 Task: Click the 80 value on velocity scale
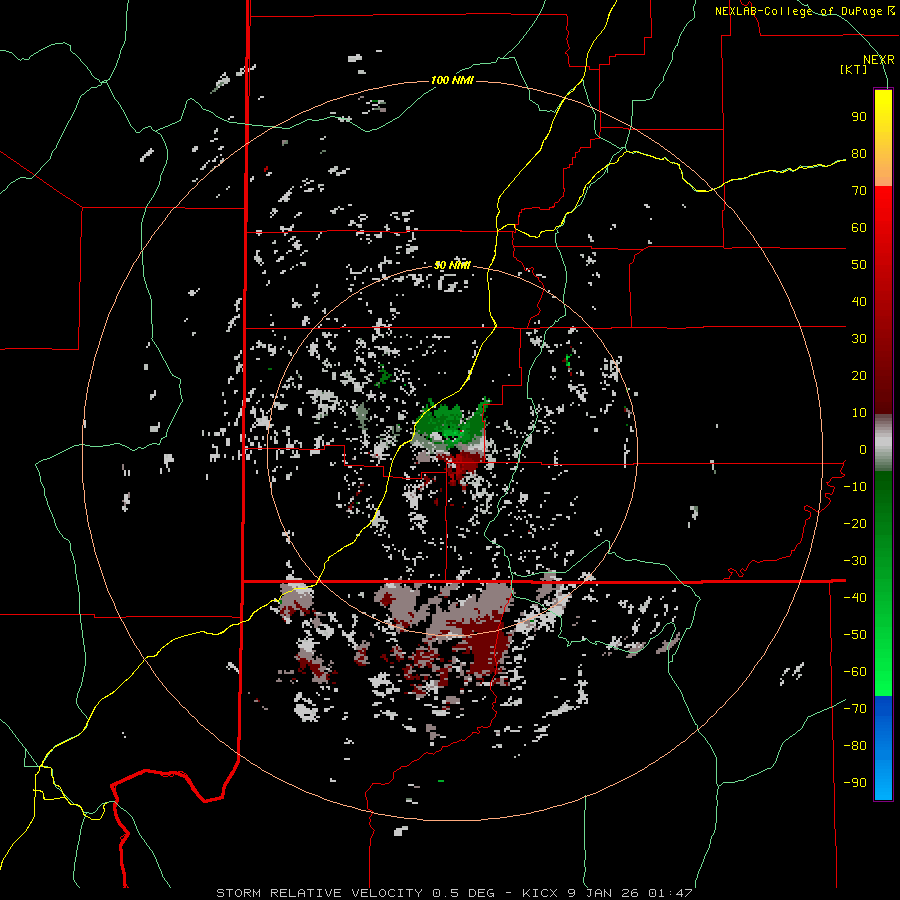click(x=859, y=154)
